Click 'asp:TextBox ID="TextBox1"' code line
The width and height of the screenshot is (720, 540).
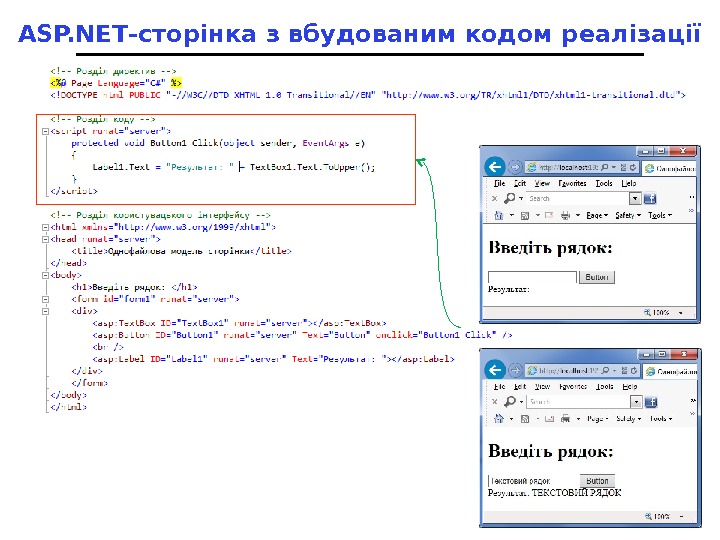[x=239, y=323]
